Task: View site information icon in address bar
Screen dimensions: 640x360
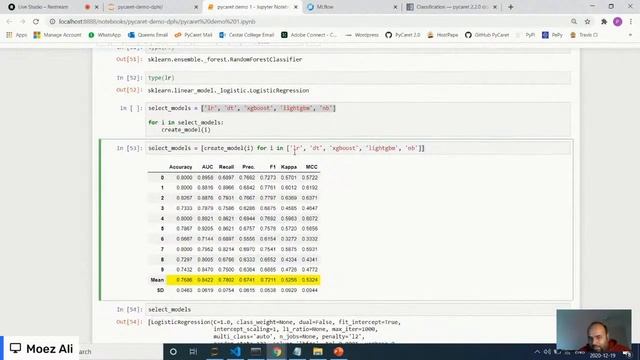Action: coord(52,21)
